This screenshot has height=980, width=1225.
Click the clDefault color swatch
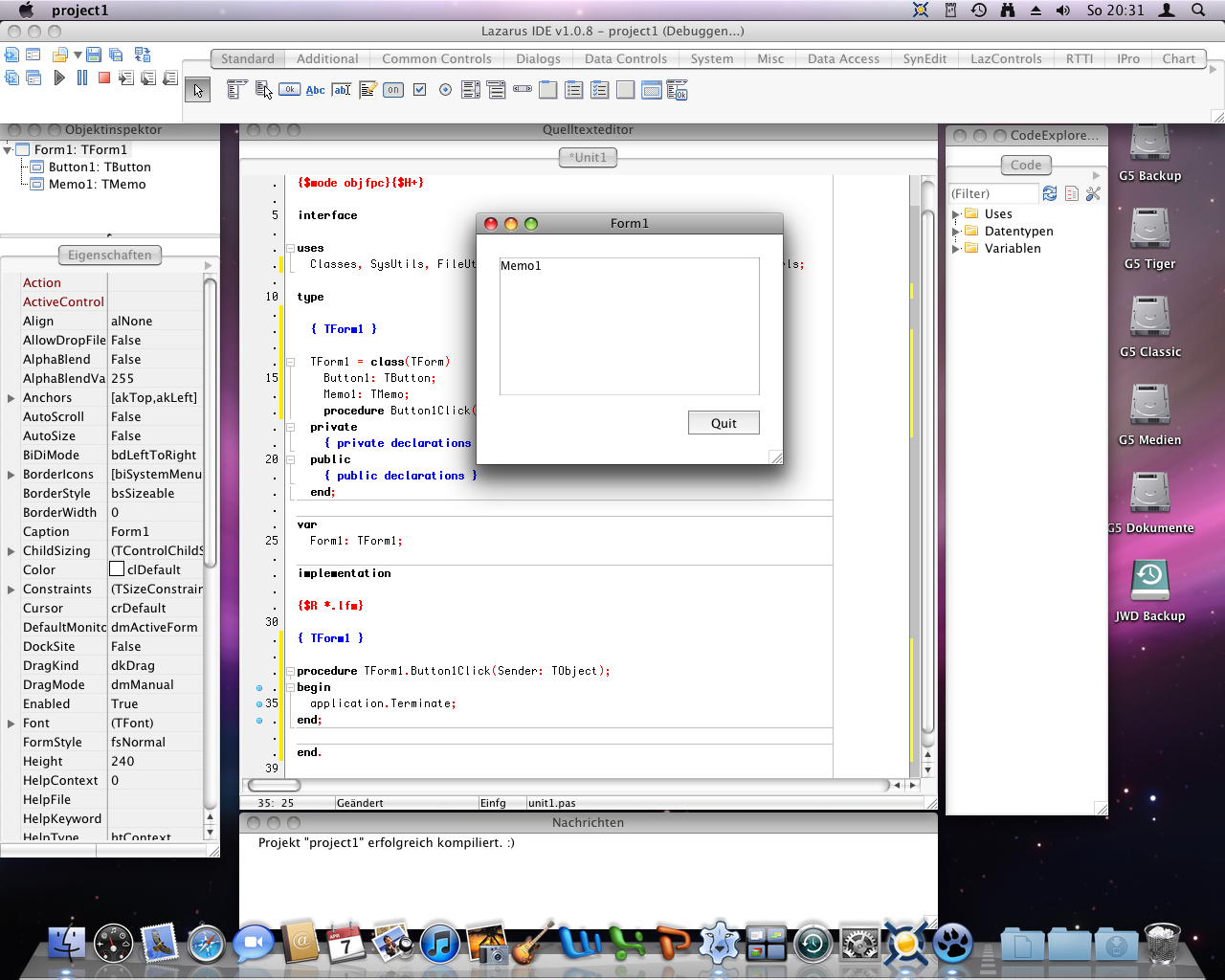pyautogui.click(x=117, y=569)
